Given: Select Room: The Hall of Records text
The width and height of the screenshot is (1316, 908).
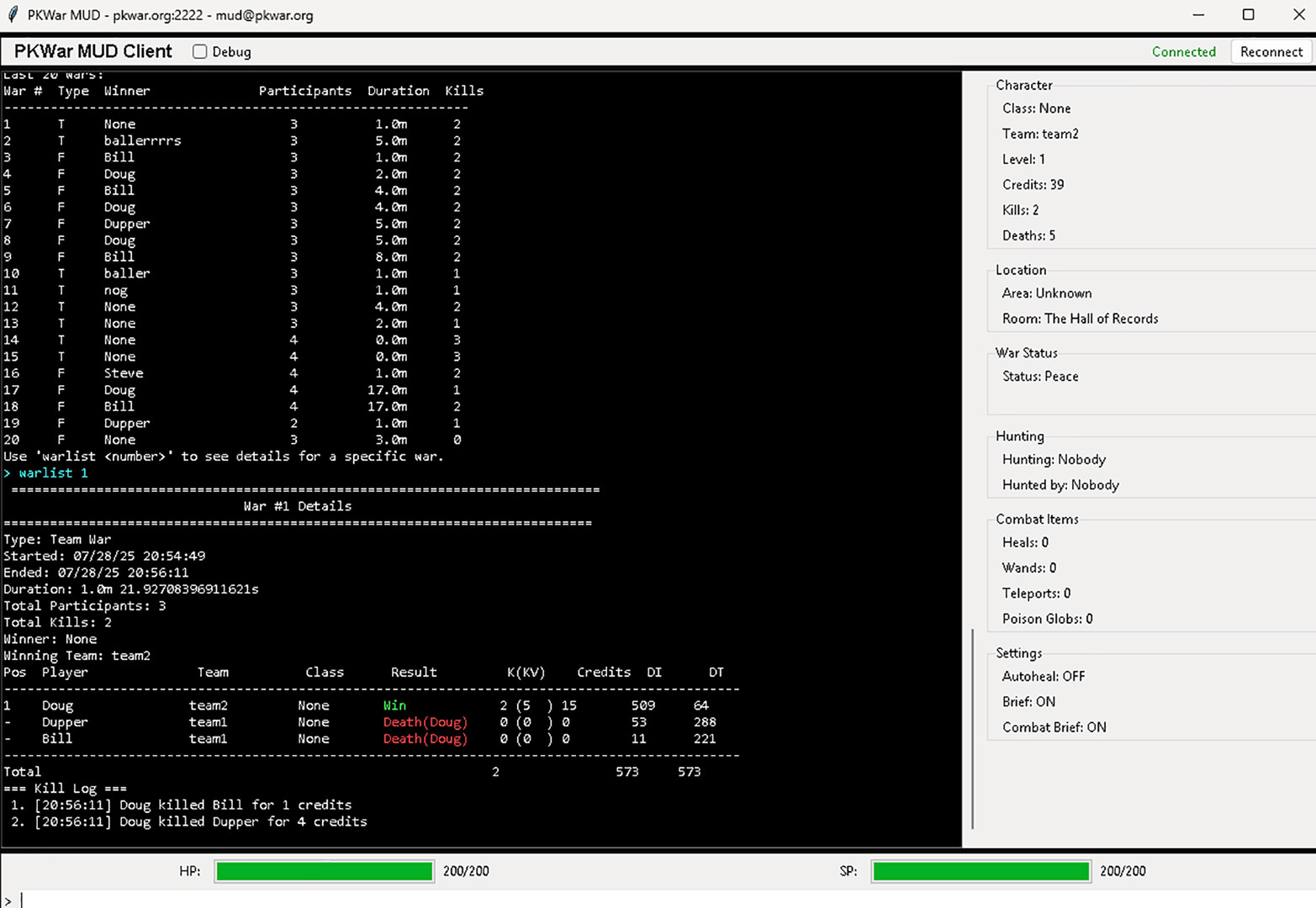Looking at the screenshot, I should (1080, 319).
